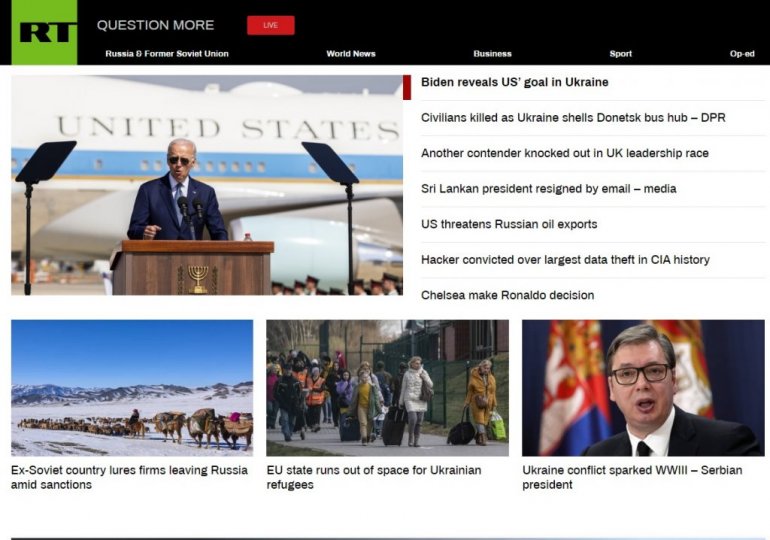Open headline Biden reveals US' goal in Ukraine
Image resolution: width=770 pixels, height=540 pixels.
(514, 82)
